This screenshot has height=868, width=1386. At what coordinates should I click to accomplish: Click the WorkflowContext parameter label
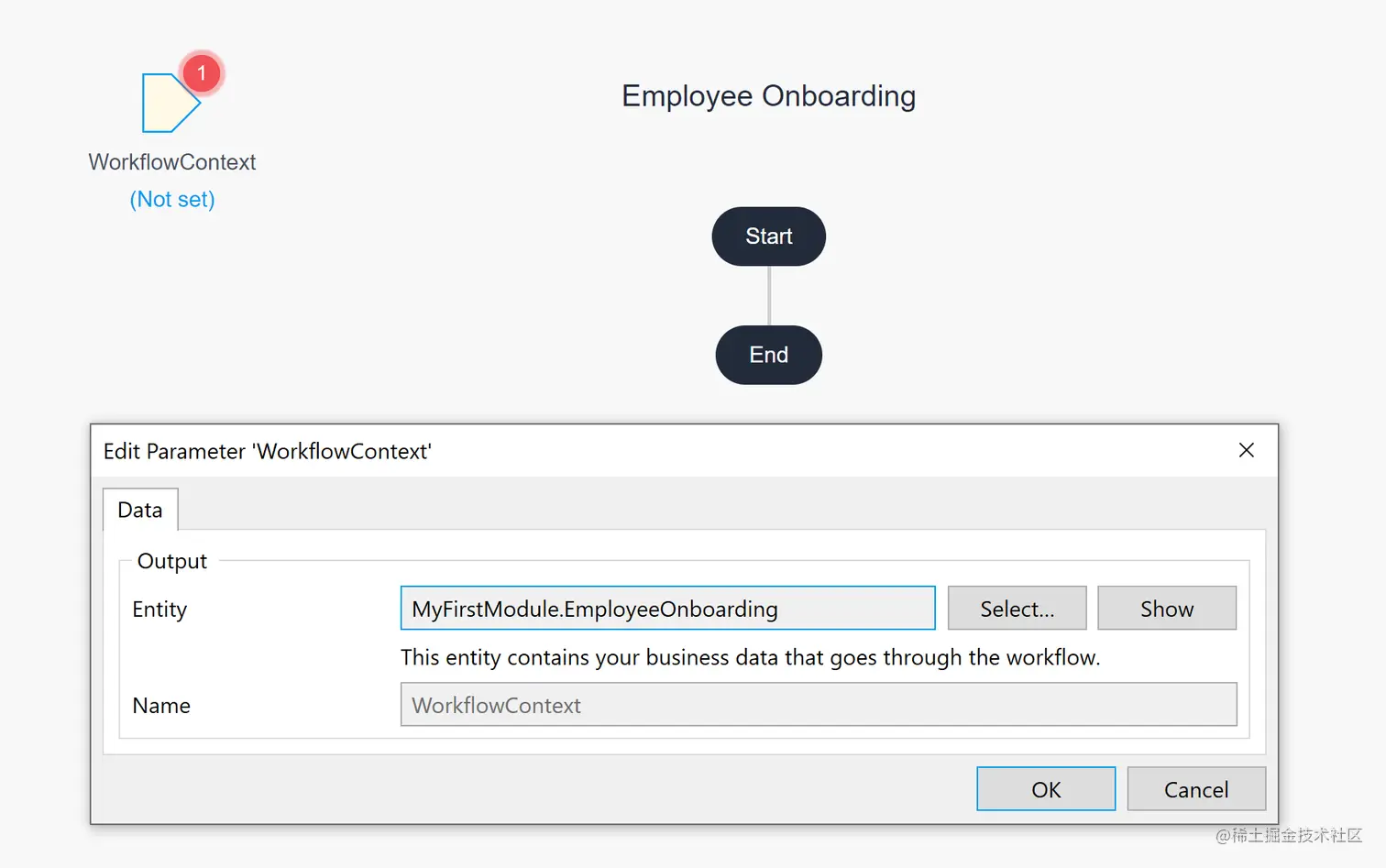(172, 162)
